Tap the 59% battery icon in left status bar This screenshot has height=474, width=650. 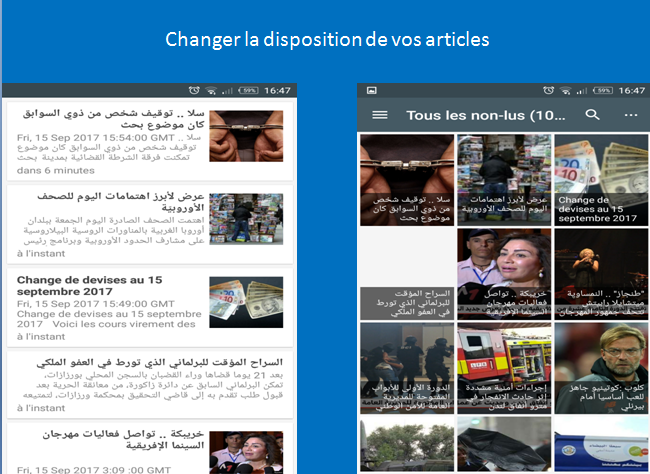coord(248,90)
